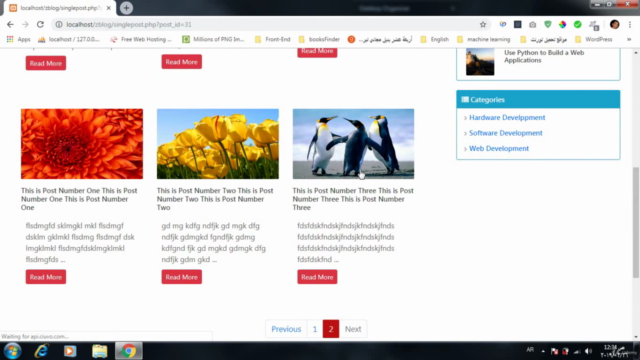Click the page vertical scrollbar thumb

tap(636, 222)
